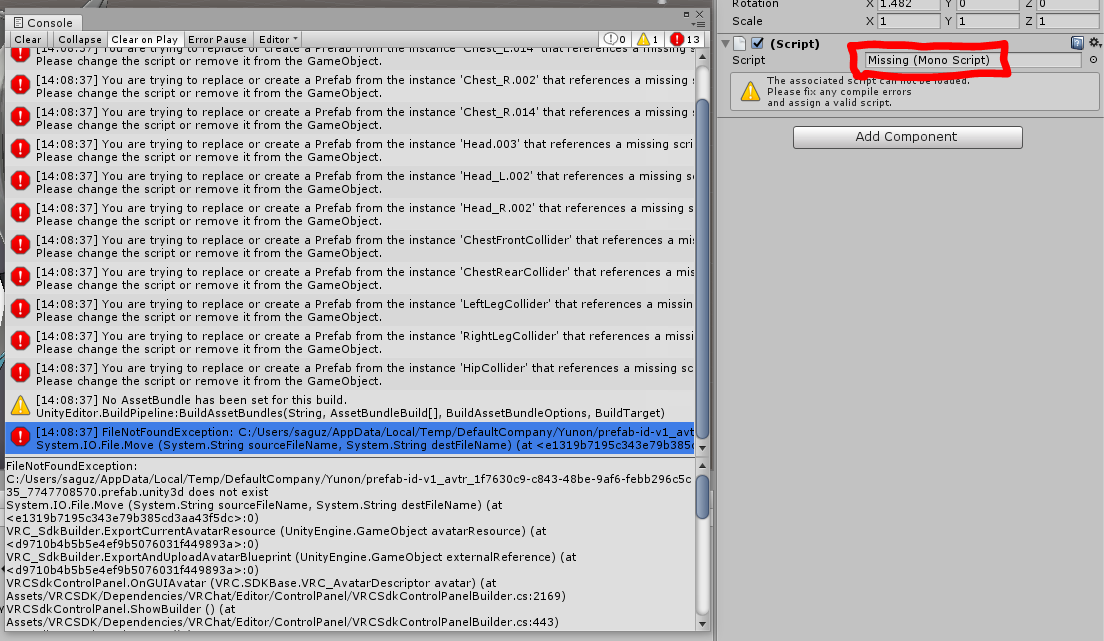
Task: Edit the Scale Y field
Action: pos(988,21)
